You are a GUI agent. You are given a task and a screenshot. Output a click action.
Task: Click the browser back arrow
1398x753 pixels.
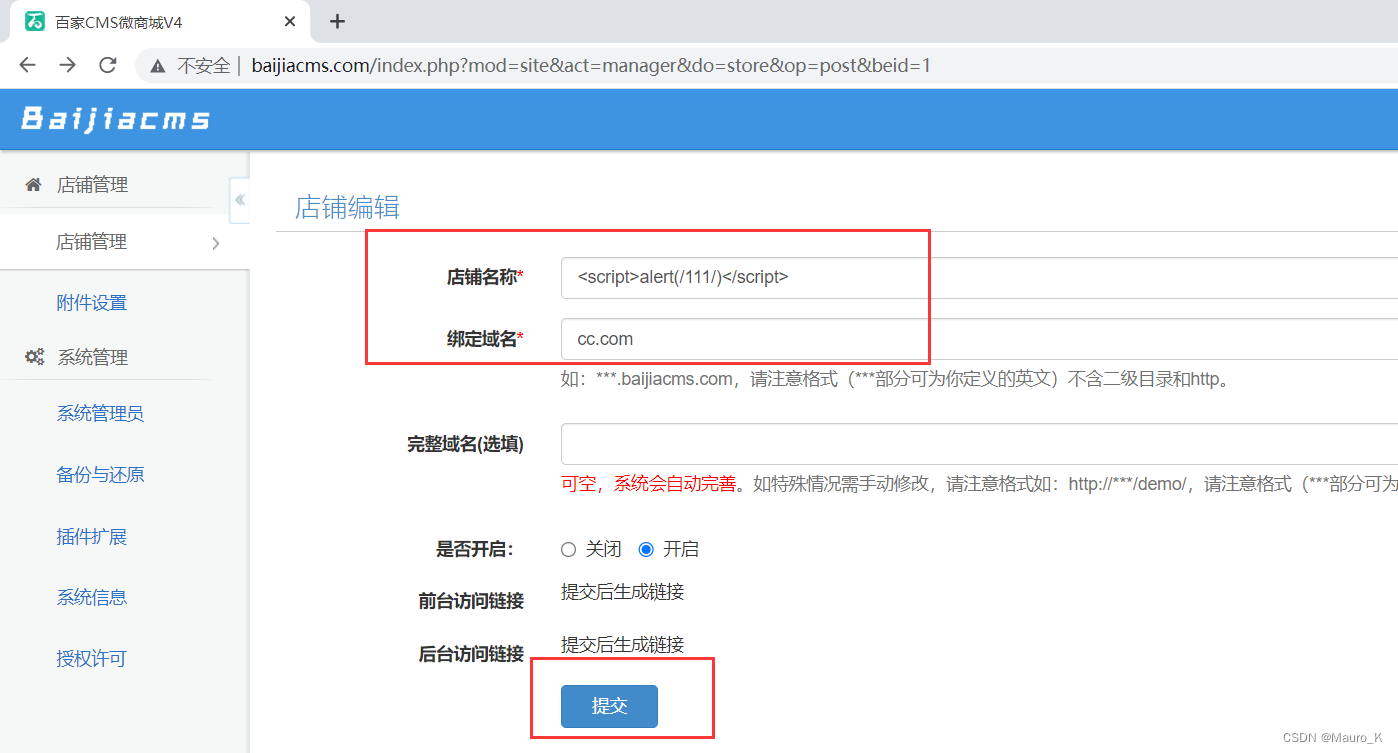[x=27, y=65]
